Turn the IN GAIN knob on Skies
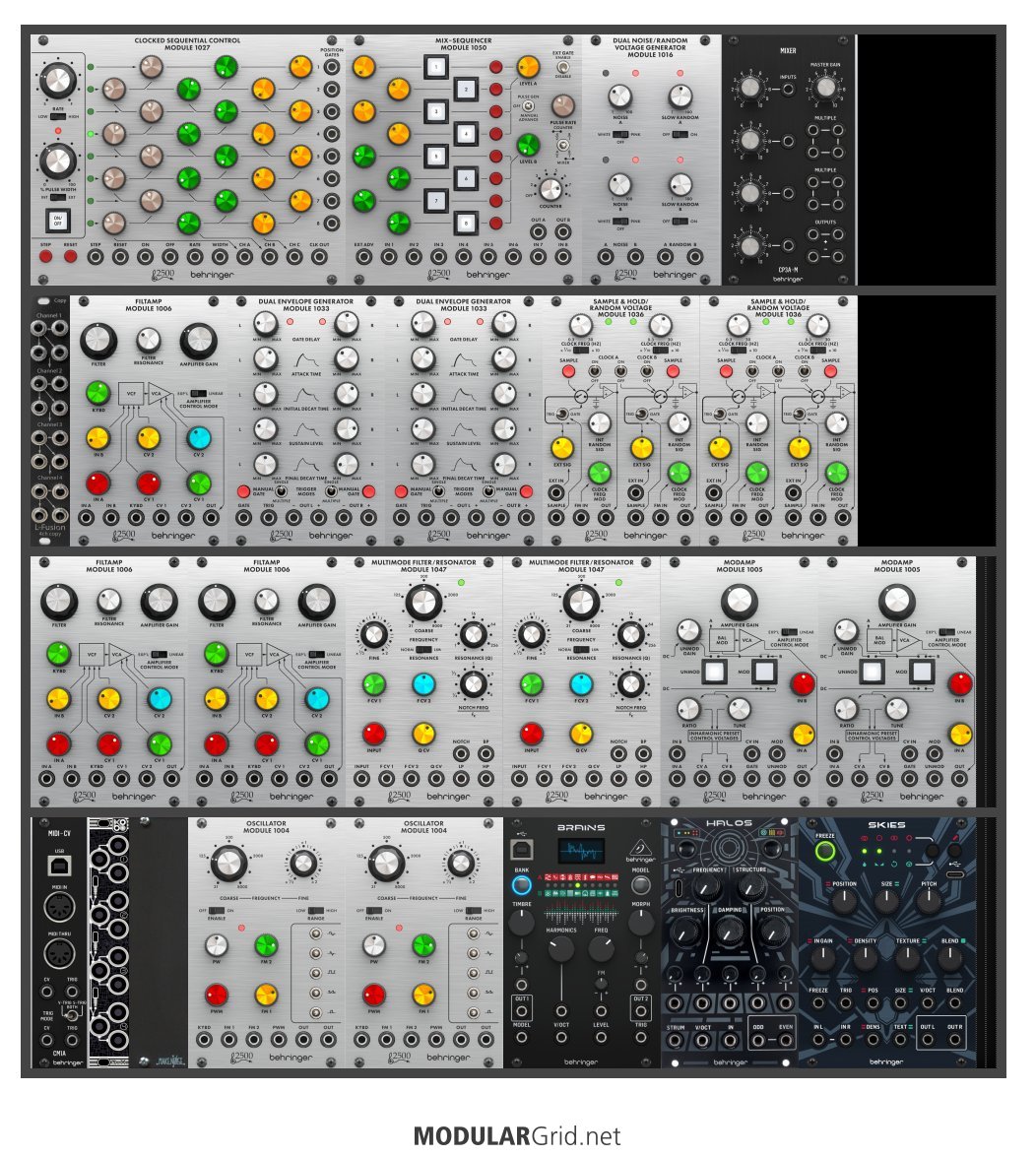 click(x=822, y=958)
